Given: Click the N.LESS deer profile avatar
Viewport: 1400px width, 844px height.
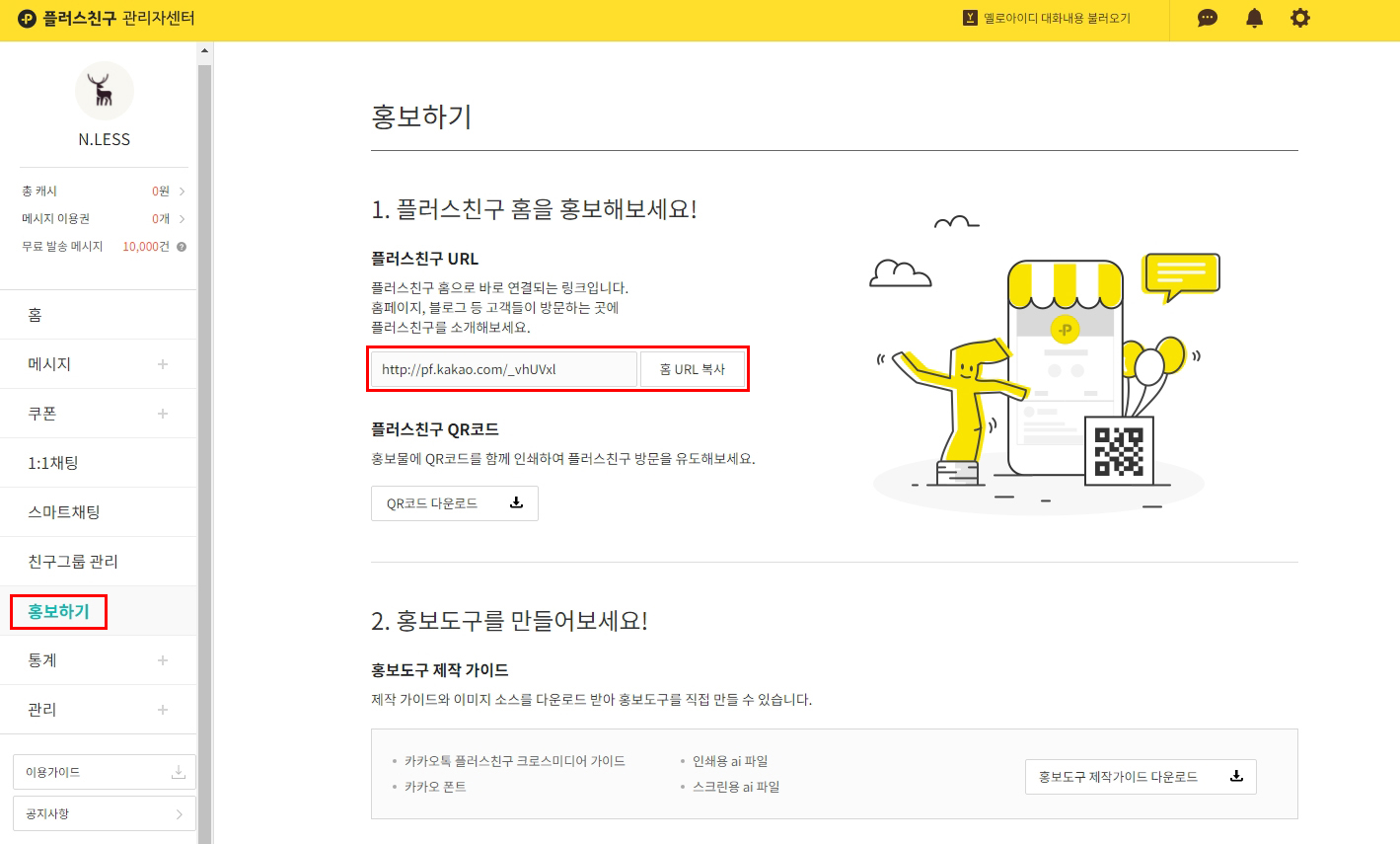Looking at the screenshot, I should click(x=105, y=91).
